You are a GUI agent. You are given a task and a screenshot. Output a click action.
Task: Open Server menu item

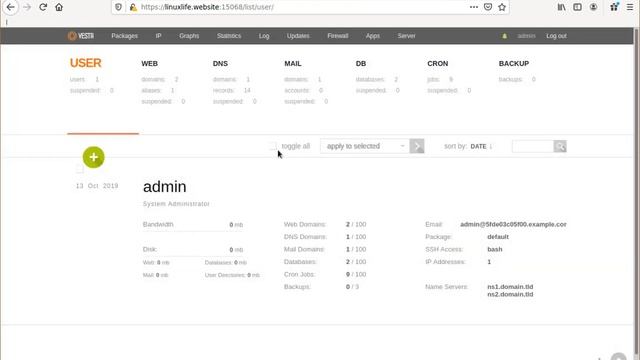pyautogui.click(x=407, y=36)
